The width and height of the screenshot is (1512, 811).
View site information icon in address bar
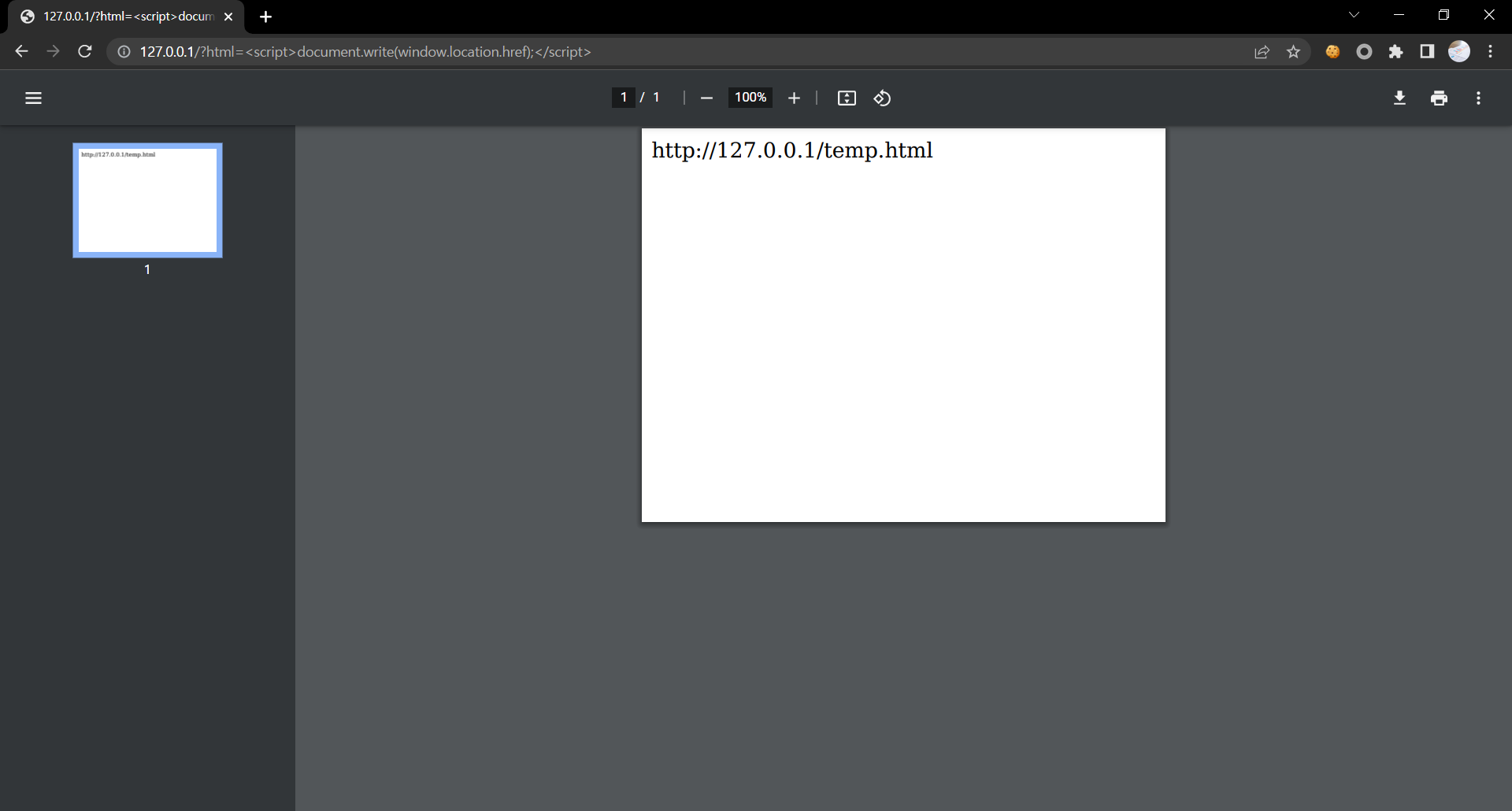click(124, 51)
